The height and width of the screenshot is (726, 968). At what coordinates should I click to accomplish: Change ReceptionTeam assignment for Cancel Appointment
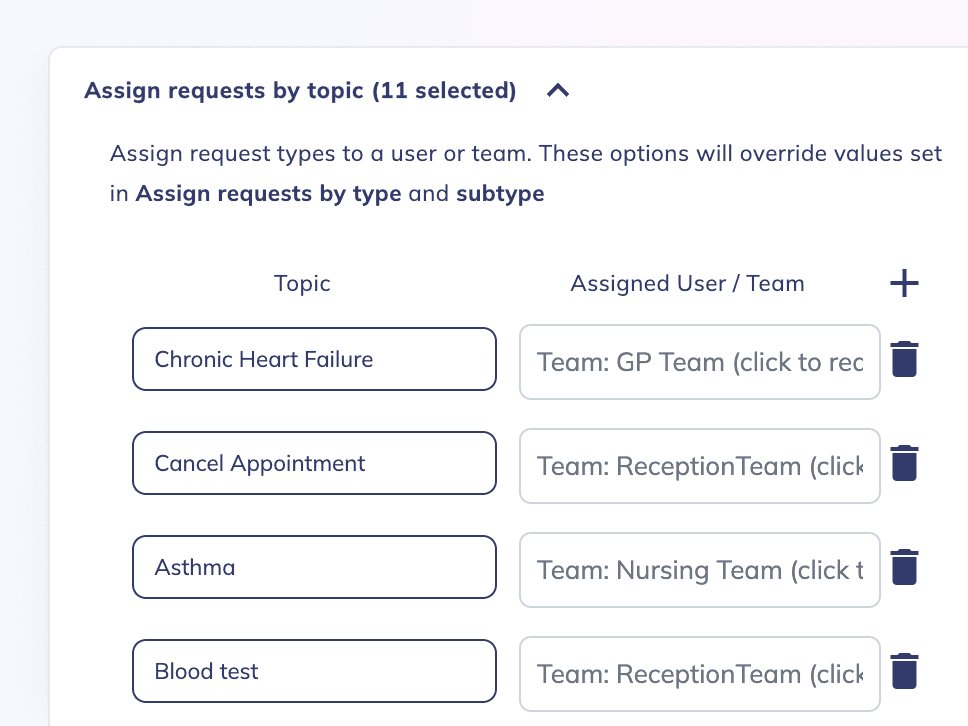(x=699, y=466)
